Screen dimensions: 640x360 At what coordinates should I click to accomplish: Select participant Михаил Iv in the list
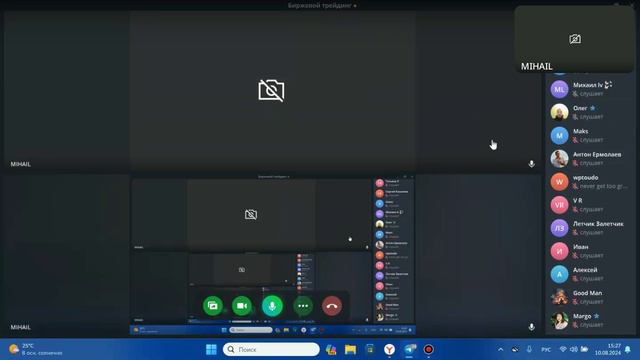(591, 89)
